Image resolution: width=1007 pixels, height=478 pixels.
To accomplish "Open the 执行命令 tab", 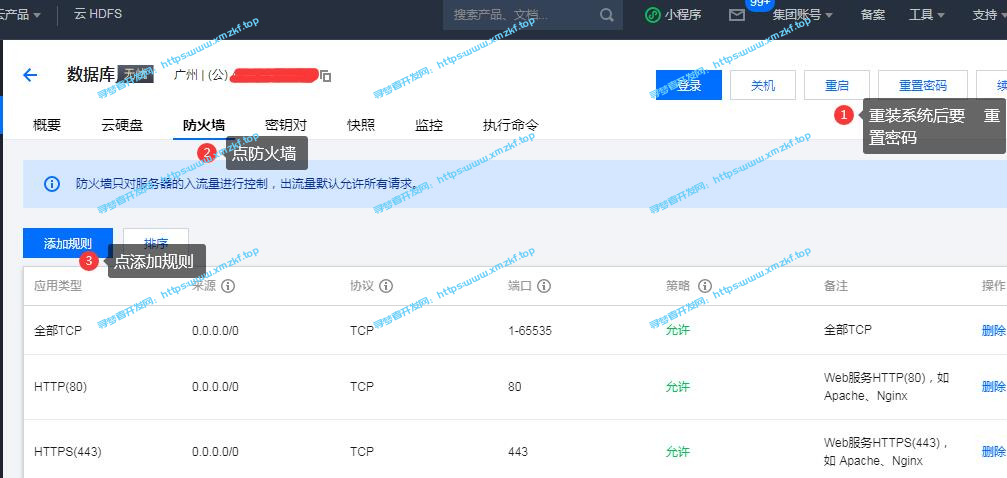I will pos(511,125).
